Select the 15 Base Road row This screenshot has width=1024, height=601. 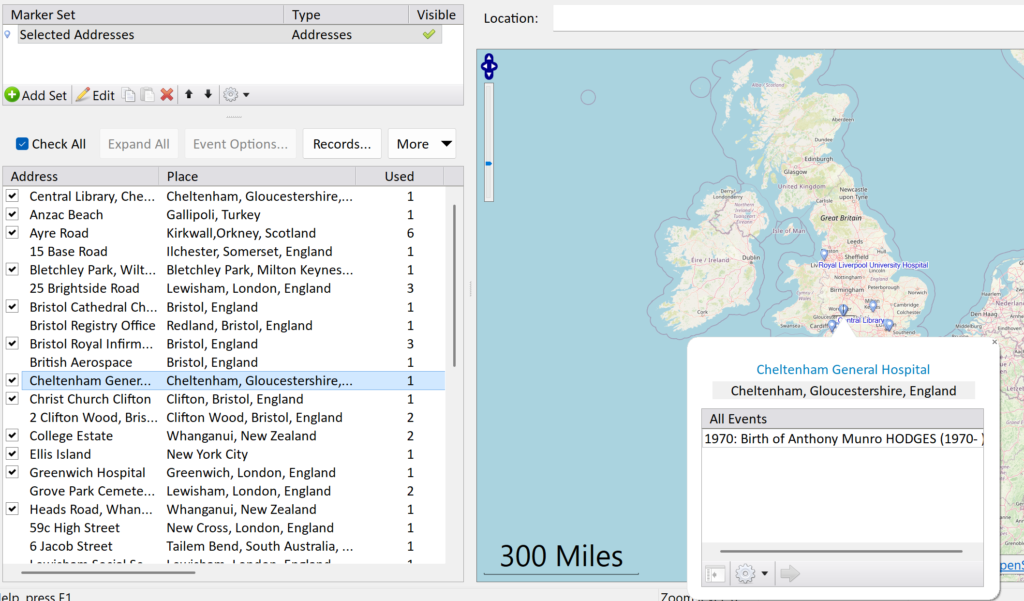[x=224, y=252]
